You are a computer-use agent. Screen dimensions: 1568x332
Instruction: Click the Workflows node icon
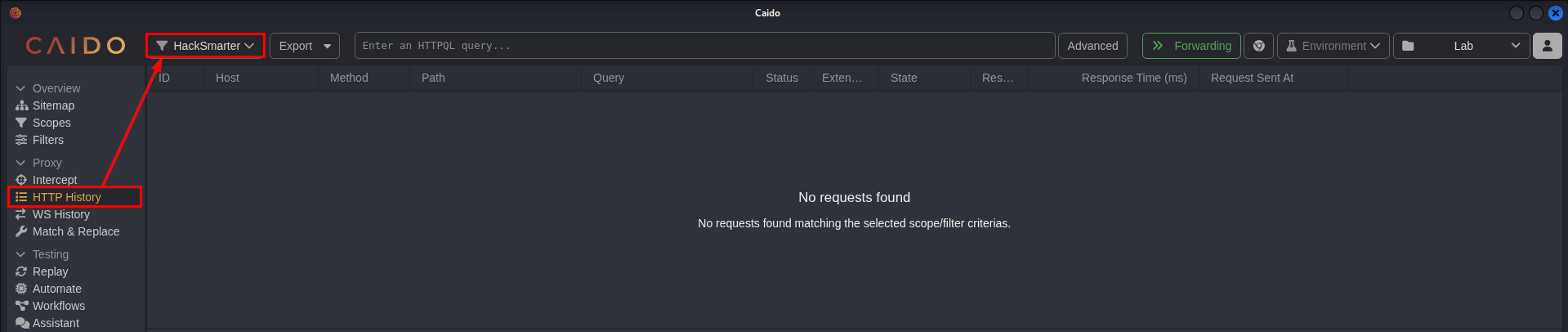(x=21, y=306)
